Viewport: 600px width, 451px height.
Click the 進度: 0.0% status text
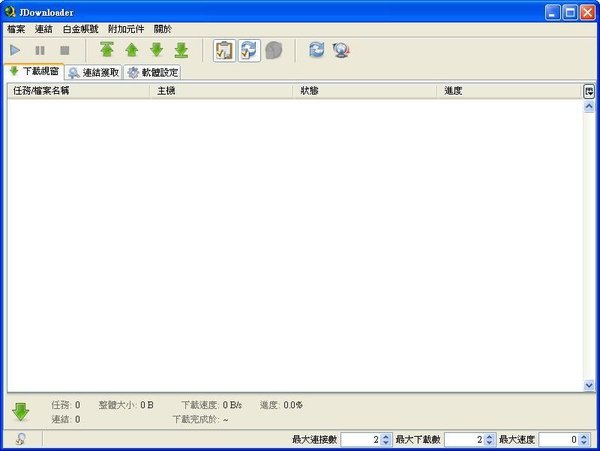281,405
